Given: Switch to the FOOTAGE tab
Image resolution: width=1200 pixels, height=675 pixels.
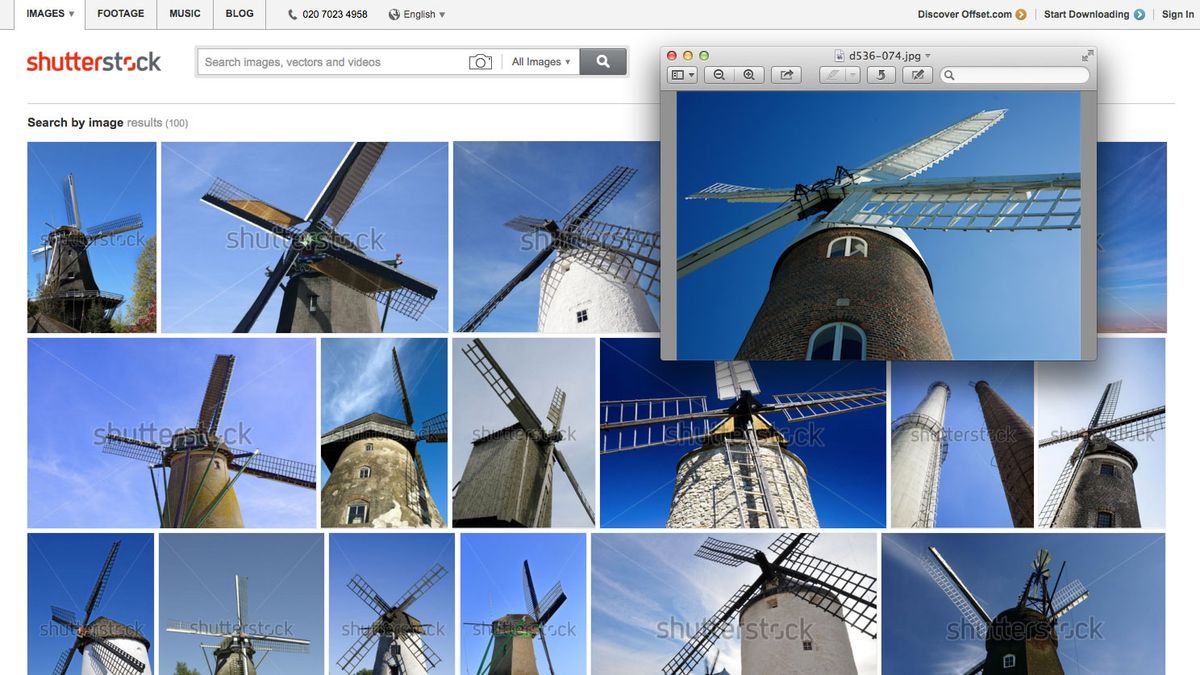Looking at the screenshot, I should 120,14.
